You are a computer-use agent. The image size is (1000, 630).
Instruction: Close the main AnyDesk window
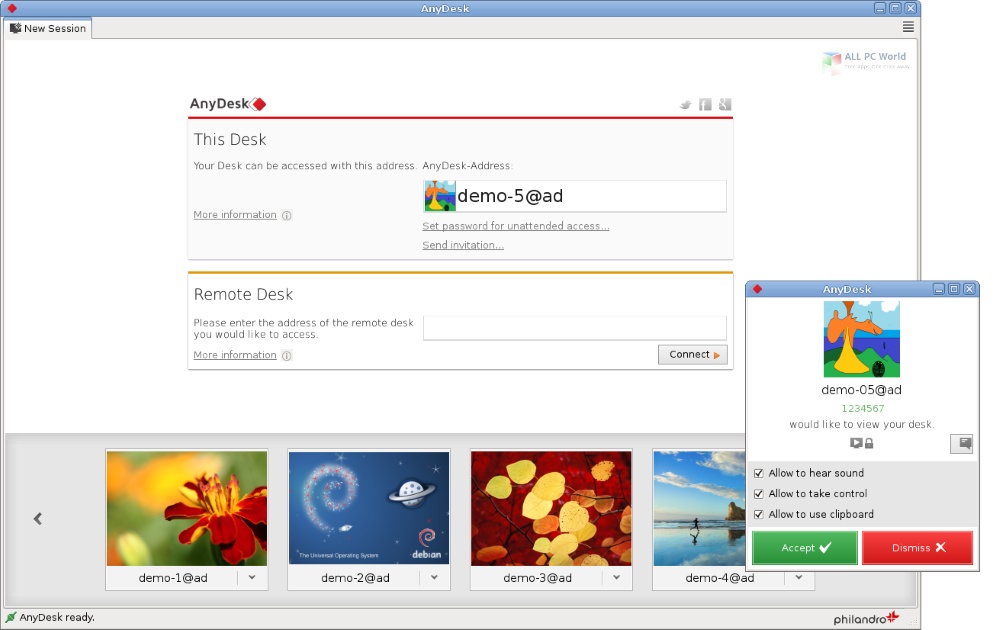coord(911,8)
